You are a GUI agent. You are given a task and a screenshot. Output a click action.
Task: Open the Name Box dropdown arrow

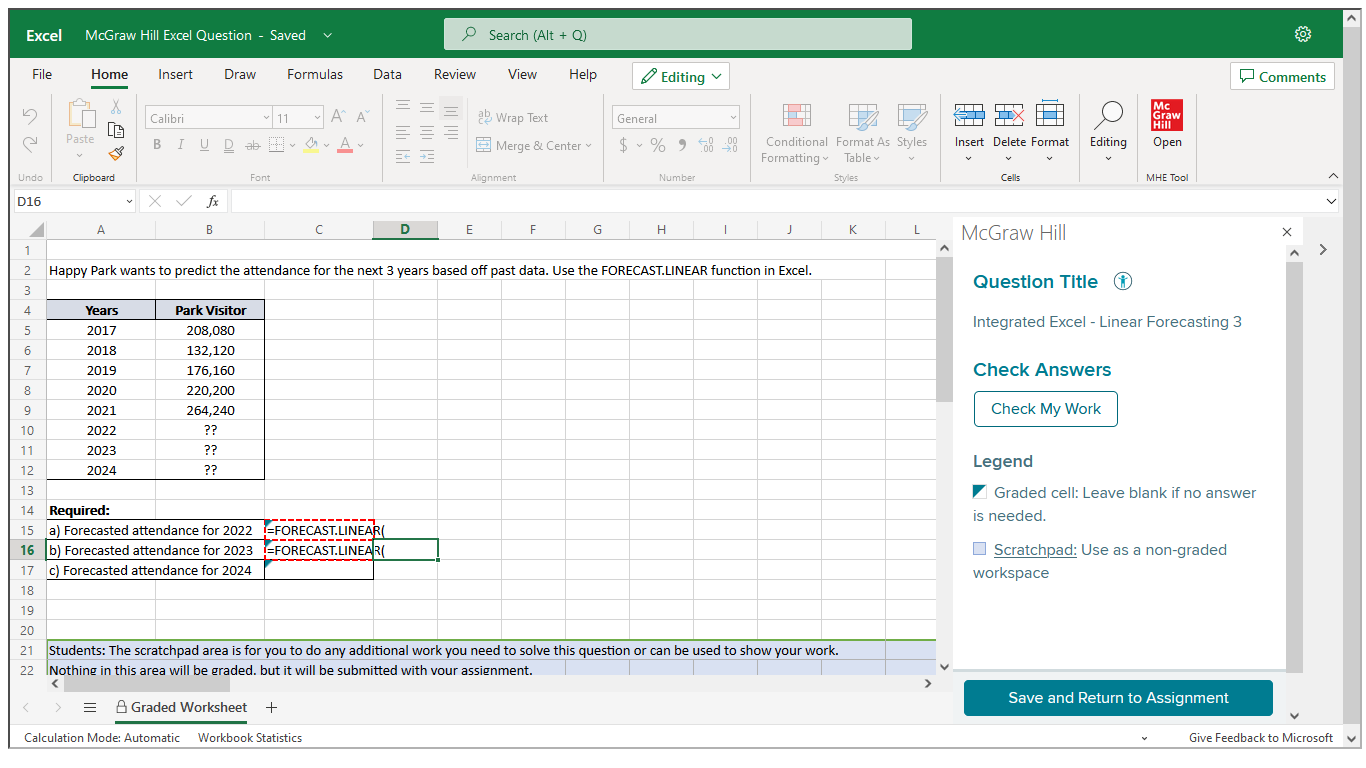128,201
